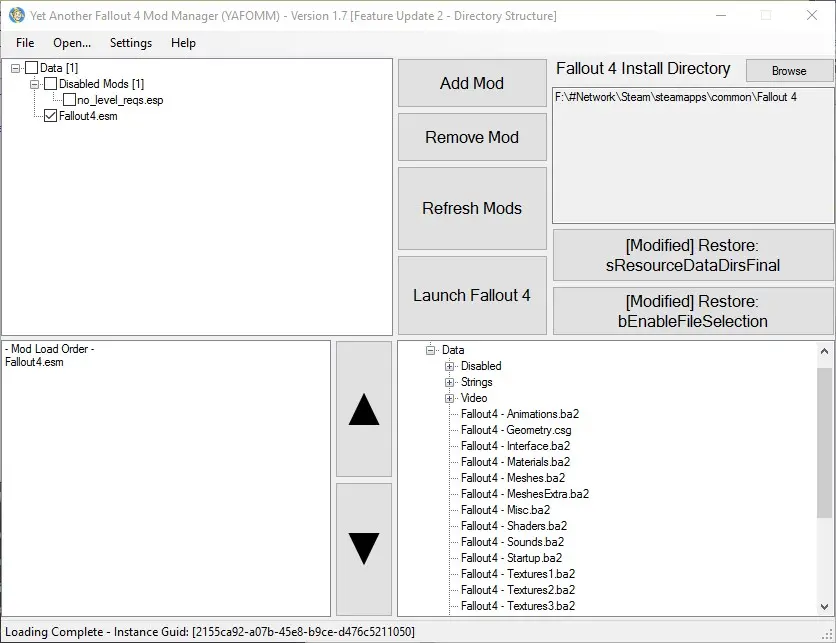Click the Instance Guid status bar text
836x643 pixels.
pos(210,632)
